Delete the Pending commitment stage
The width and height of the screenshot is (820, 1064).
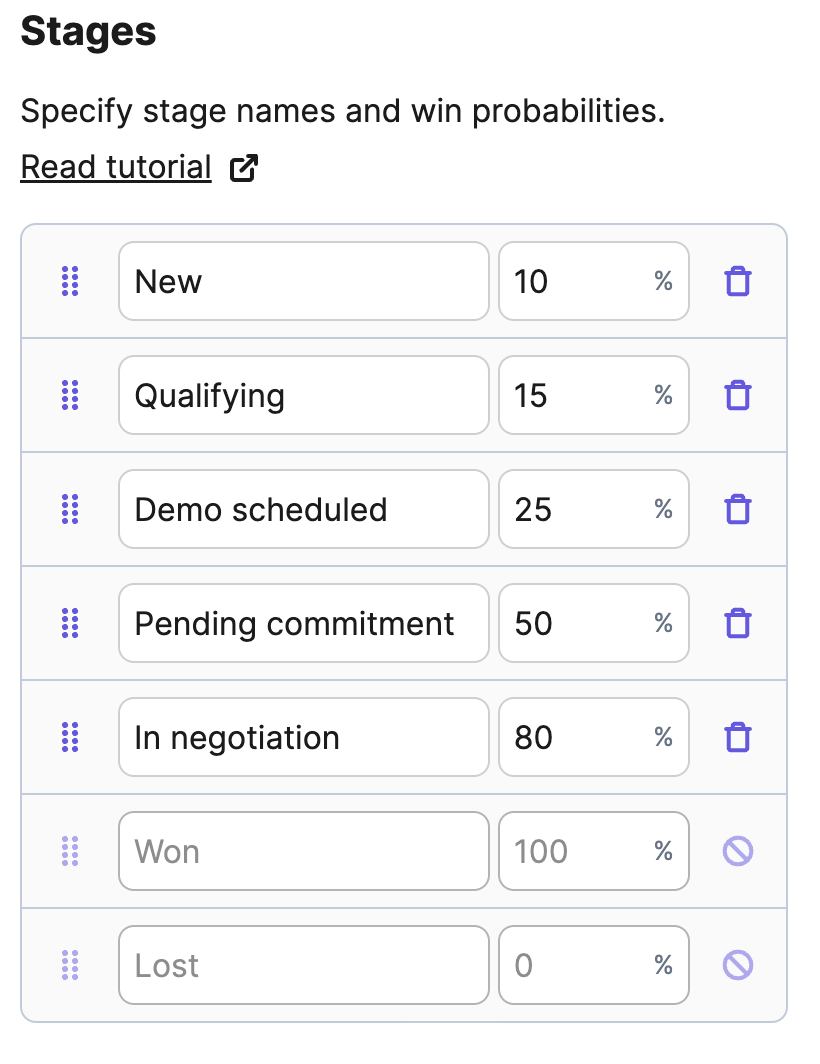point(738,624)
